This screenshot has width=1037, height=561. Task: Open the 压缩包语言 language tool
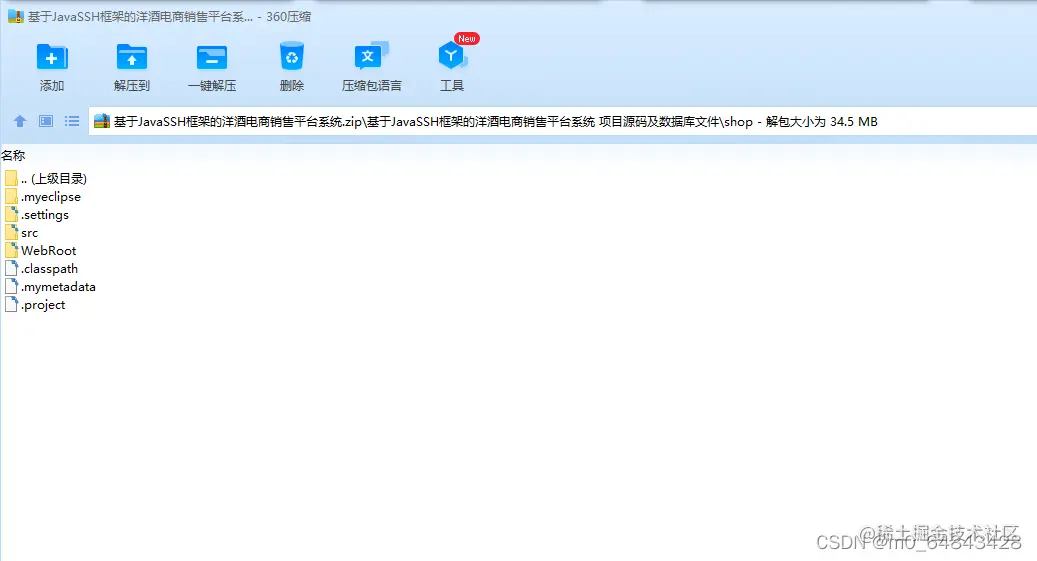371,57
